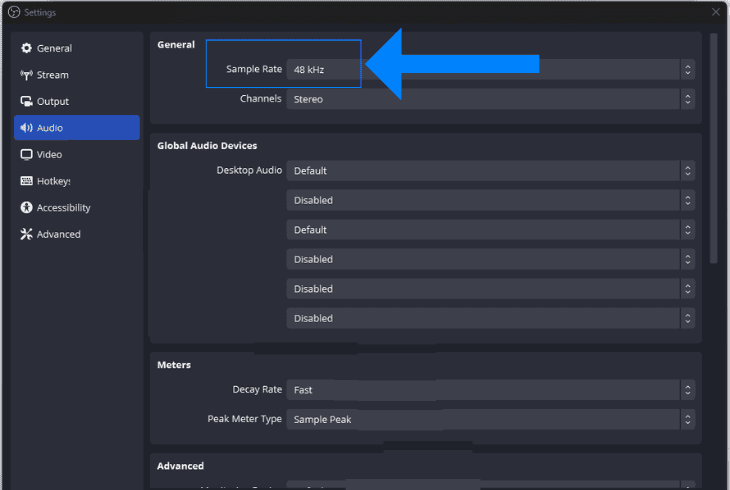Click the settings panel vertical scrollbar
The width and height of the screenshot is (730, 490).
coord(713,149)
